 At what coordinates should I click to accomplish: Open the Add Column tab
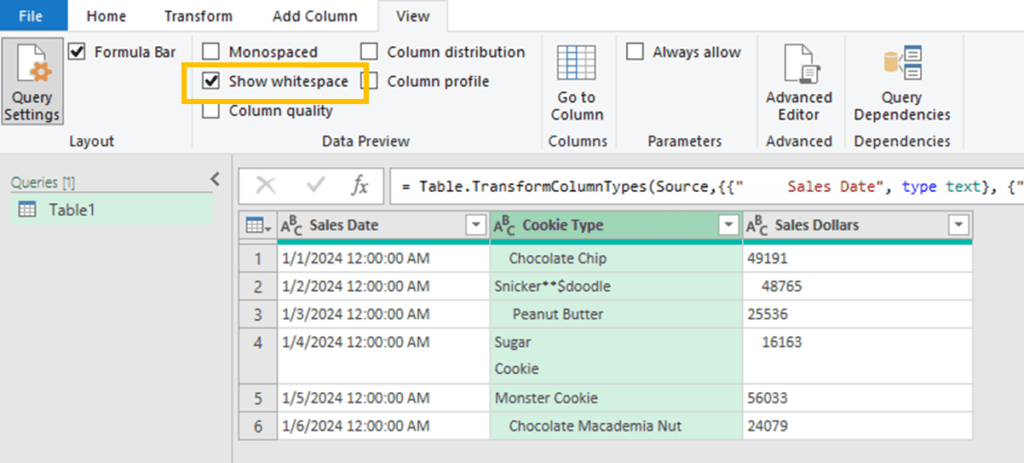point(315,16)
